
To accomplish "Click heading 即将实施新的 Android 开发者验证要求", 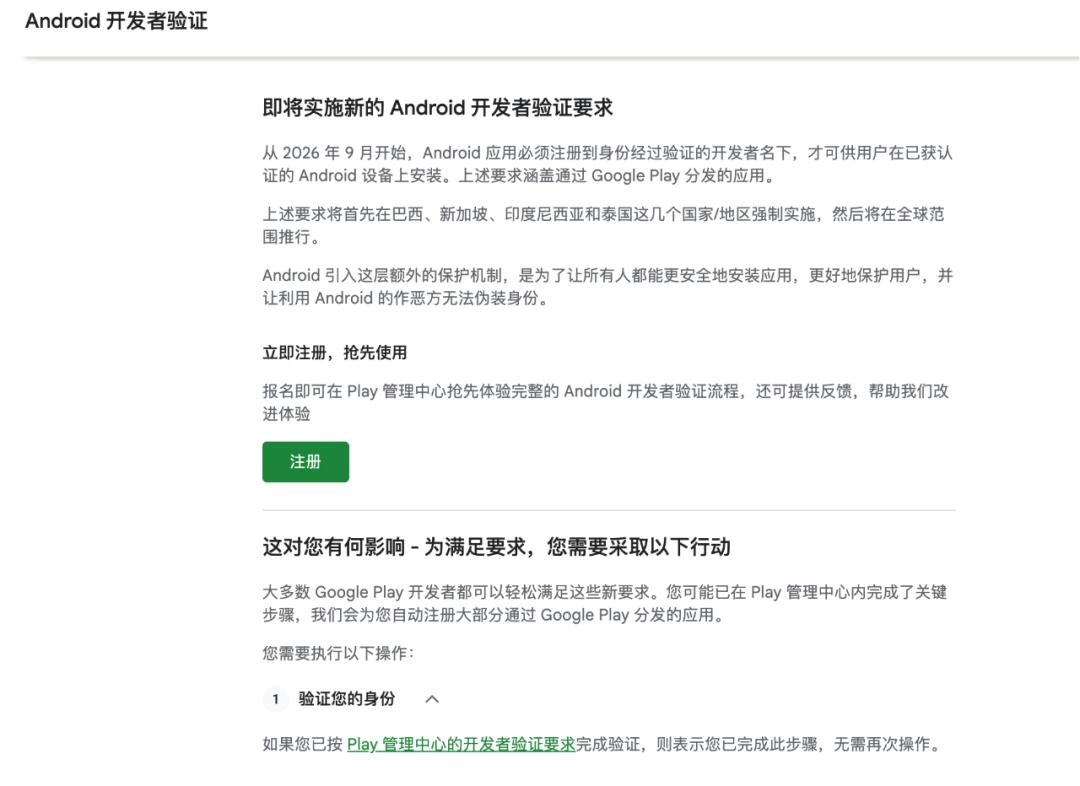I will pos(437,108).
